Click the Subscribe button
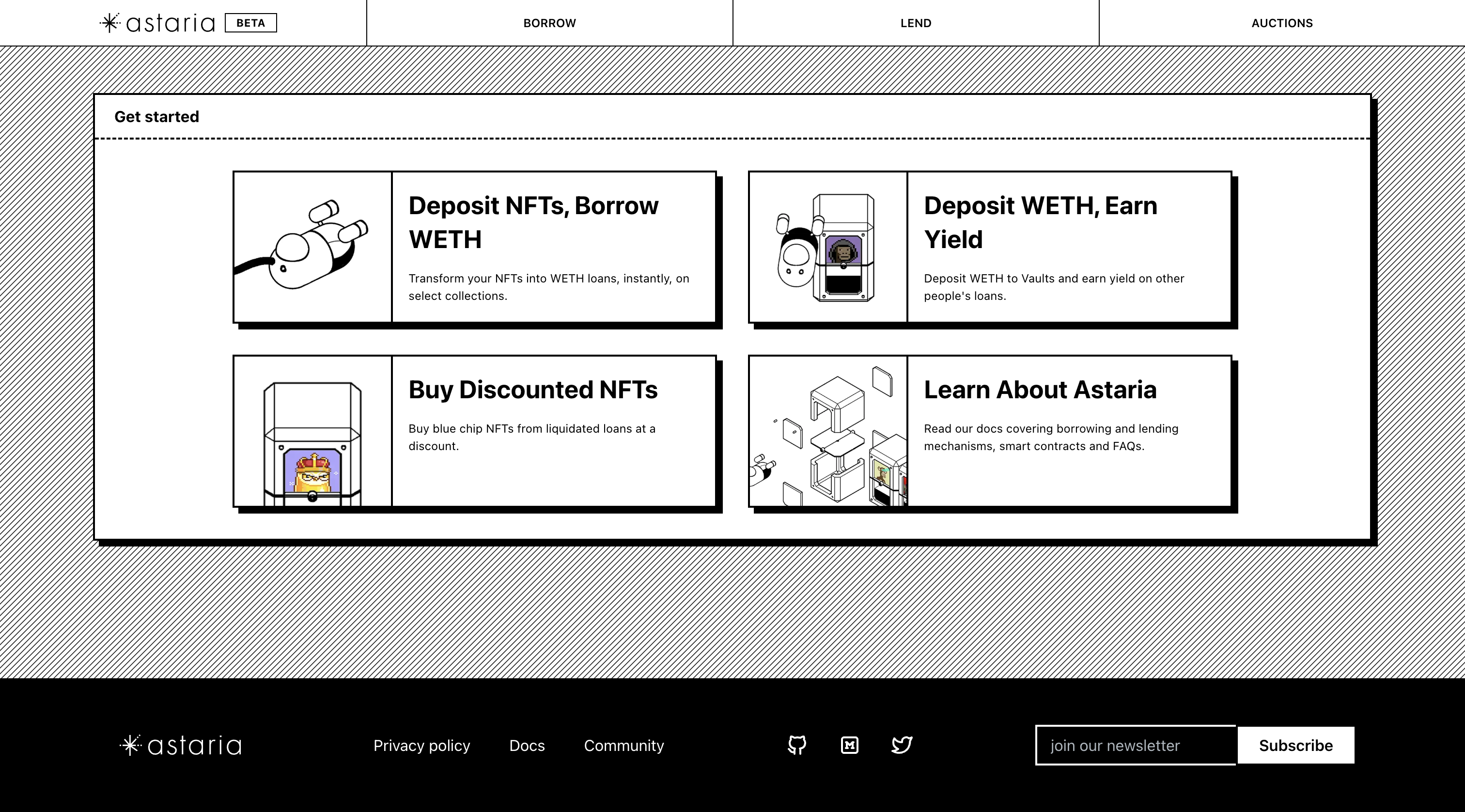This screenshot has width=1465, height=812. pyautogui.click(x=1295, y=745)
